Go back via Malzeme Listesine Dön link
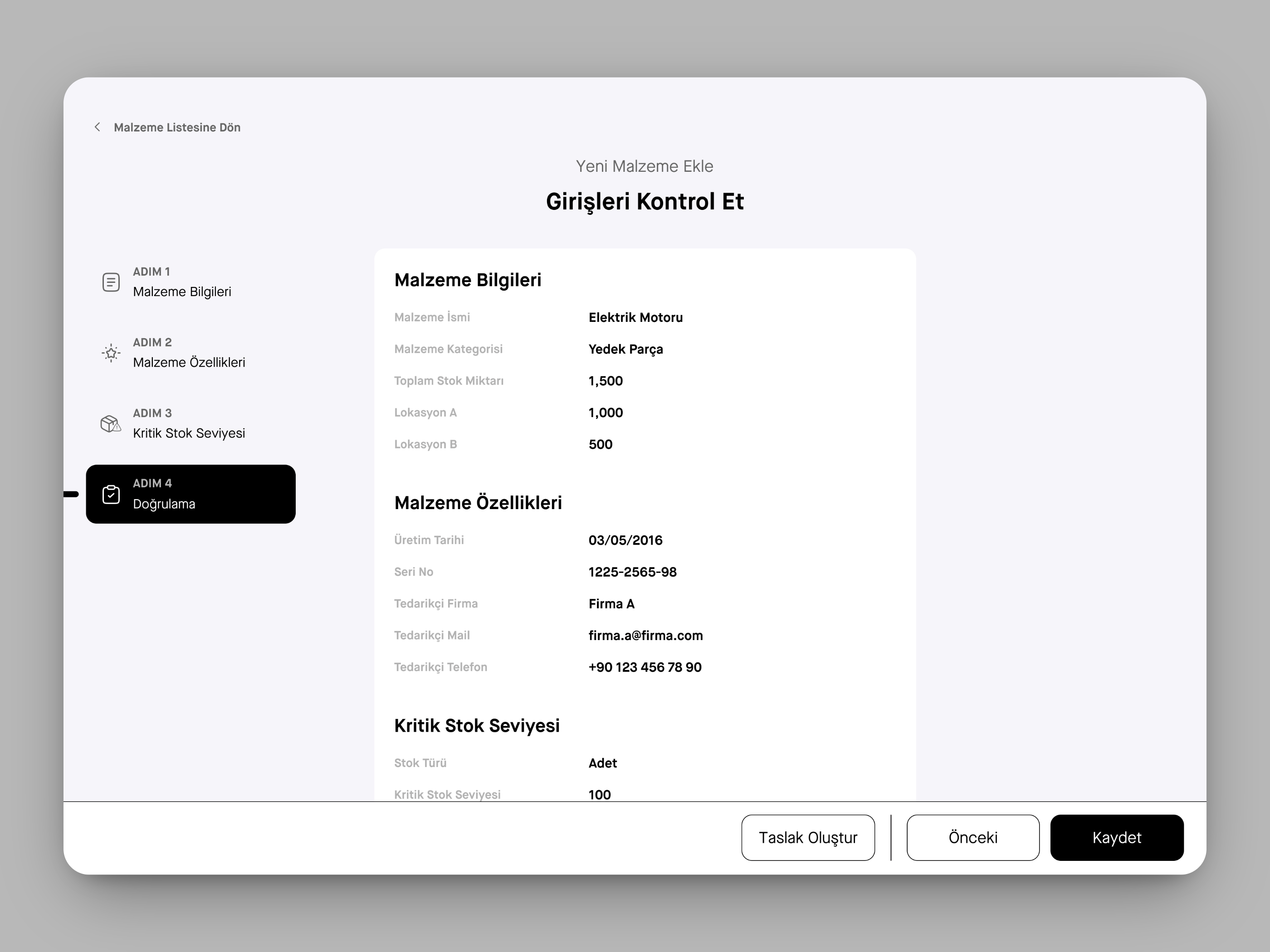Image resolution: width=1270 pixels, height=952 pixels. click(177, 127)
